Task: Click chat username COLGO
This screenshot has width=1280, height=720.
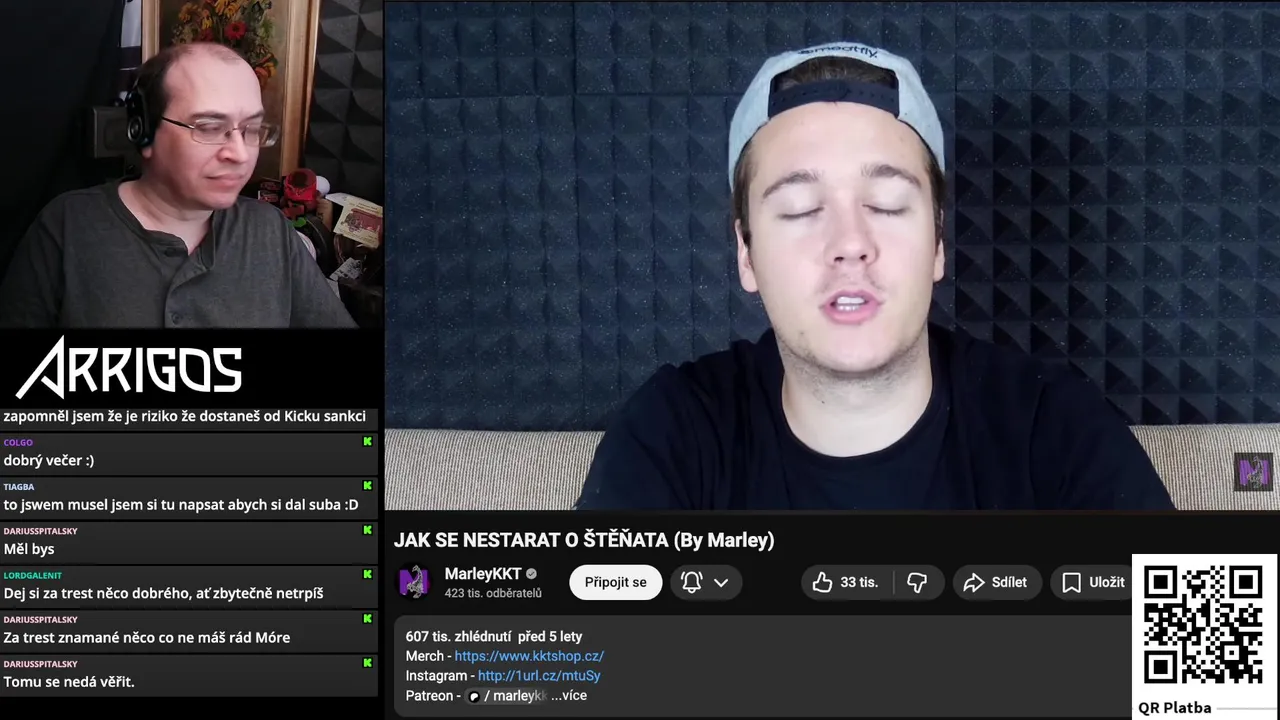Action: pos(18,442)
